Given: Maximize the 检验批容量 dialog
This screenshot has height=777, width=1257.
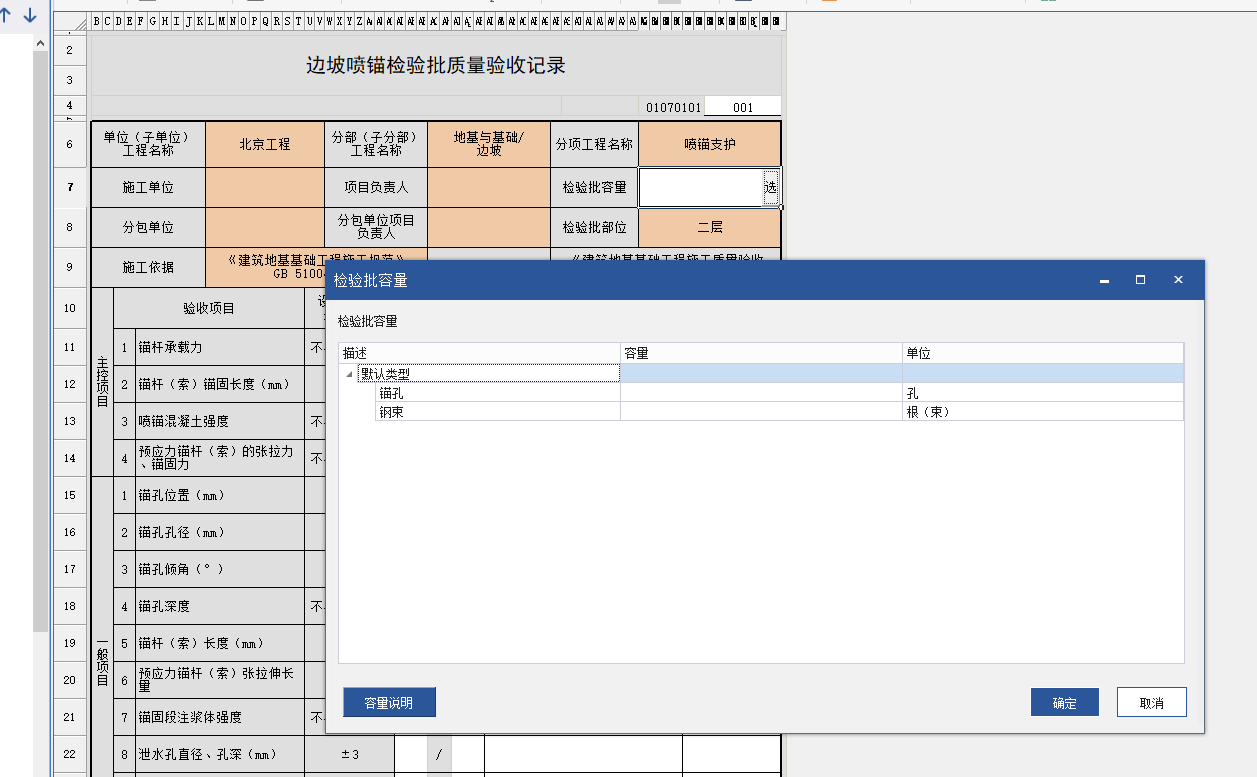Looking at the screenshot, I should pos(1140,280).
